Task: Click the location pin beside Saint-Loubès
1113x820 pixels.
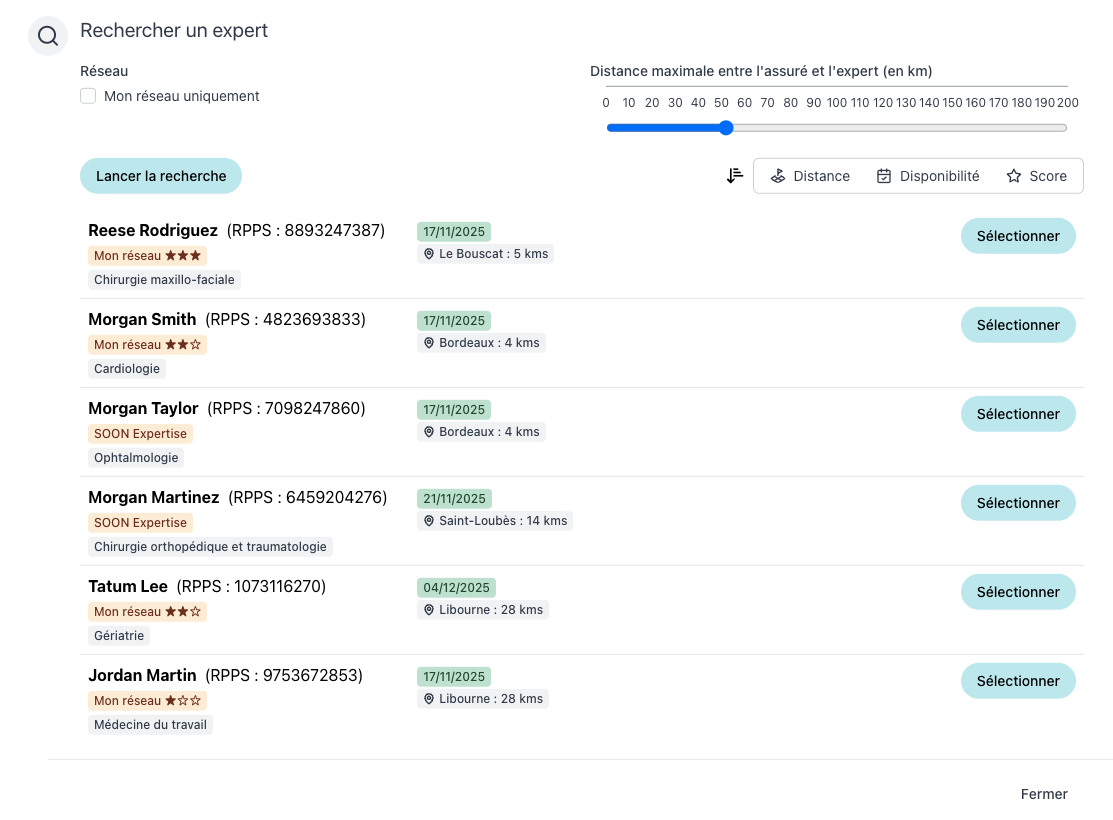Action: point(429,521)
